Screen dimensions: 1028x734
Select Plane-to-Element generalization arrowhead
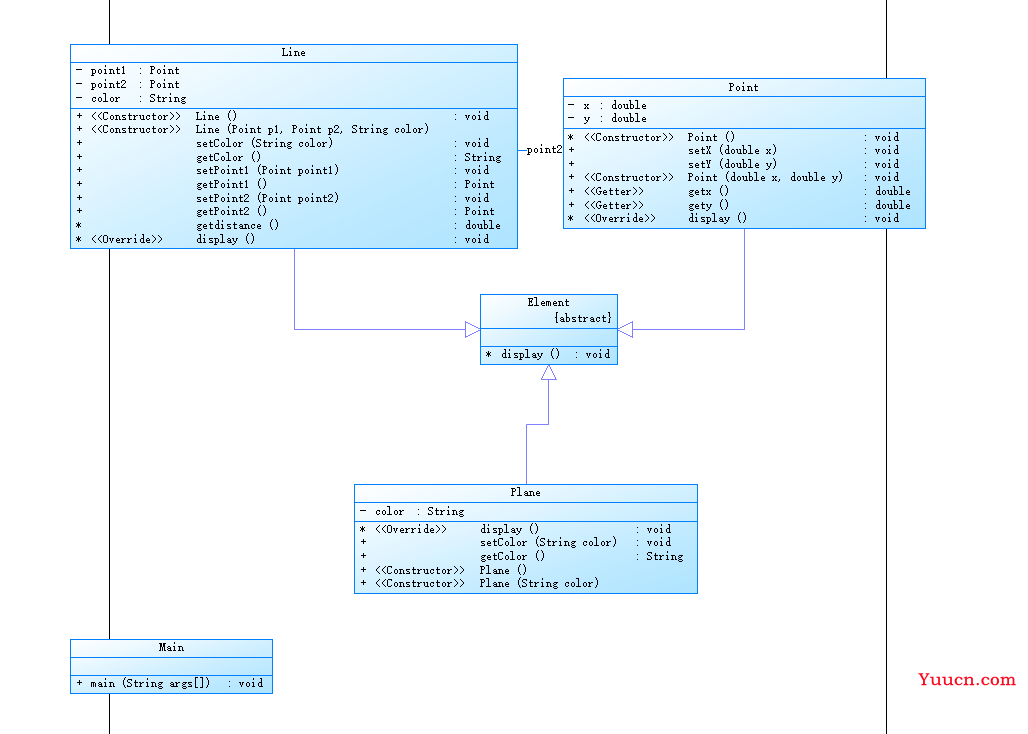tap(549, 373)
